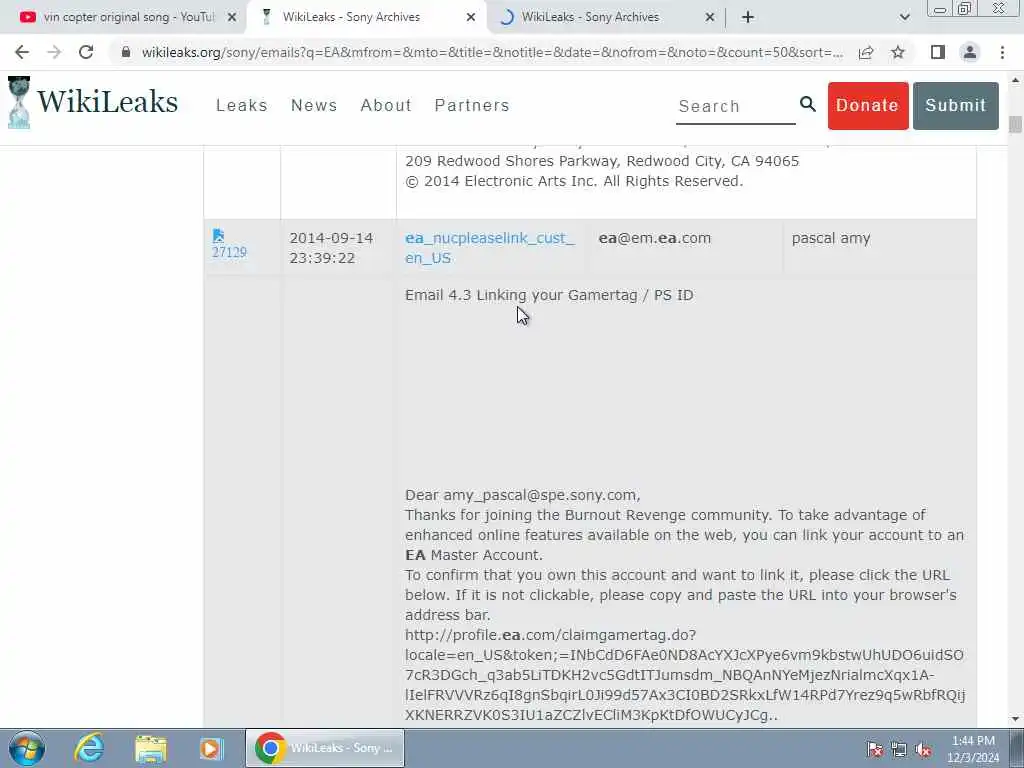The height and width of the screenshot is (768, 1024).
Task: Open a new browser tab
Action: click(748, 18)
